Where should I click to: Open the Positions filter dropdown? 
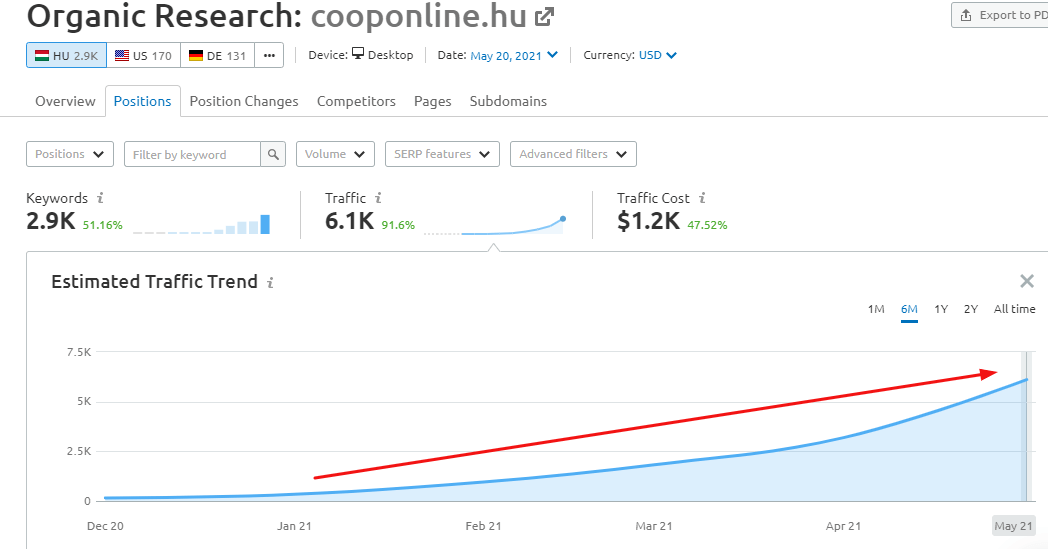[x=70, y=154]
